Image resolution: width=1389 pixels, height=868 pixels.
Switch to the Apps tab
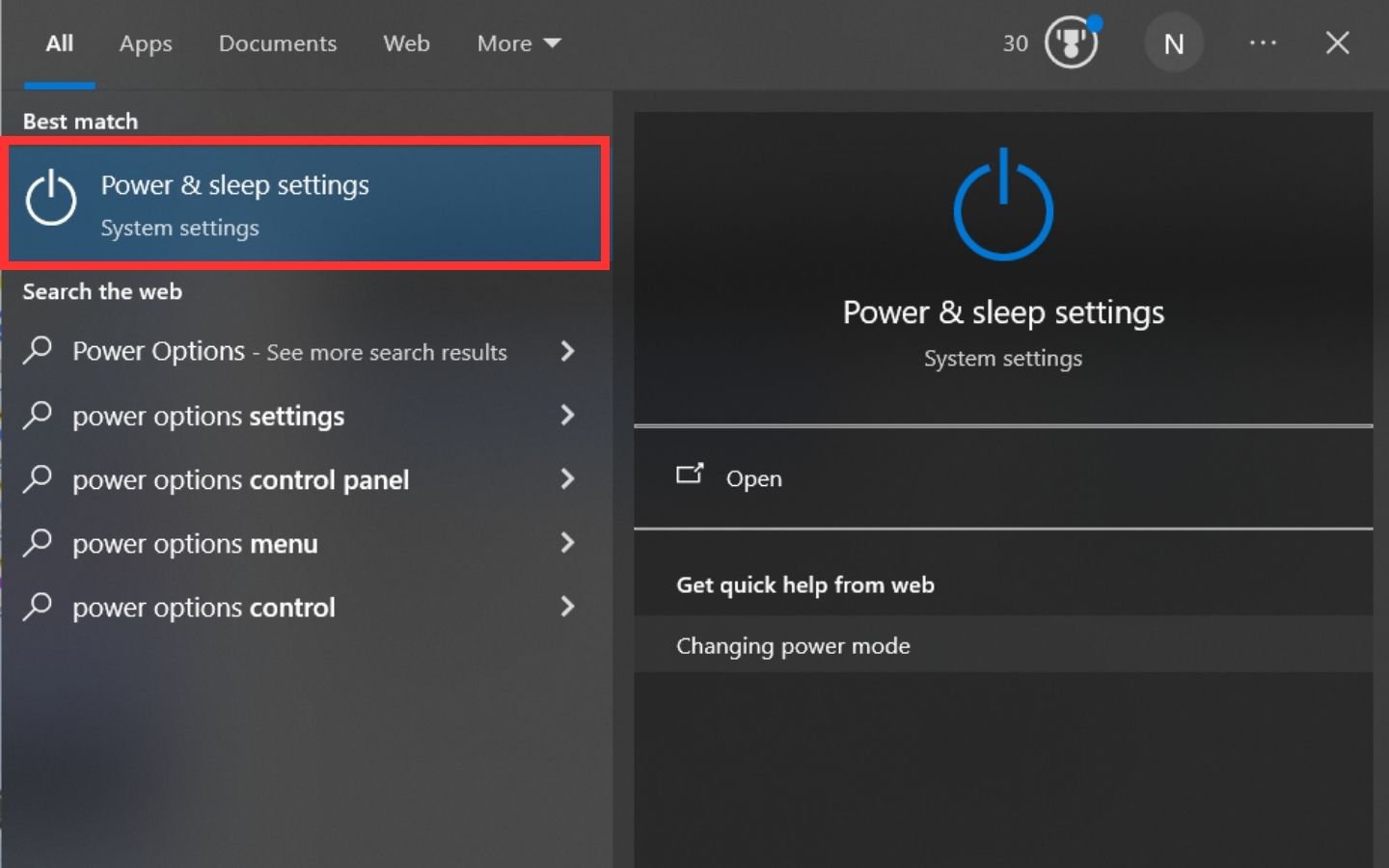pyautogui.click(x=146, y=43)
